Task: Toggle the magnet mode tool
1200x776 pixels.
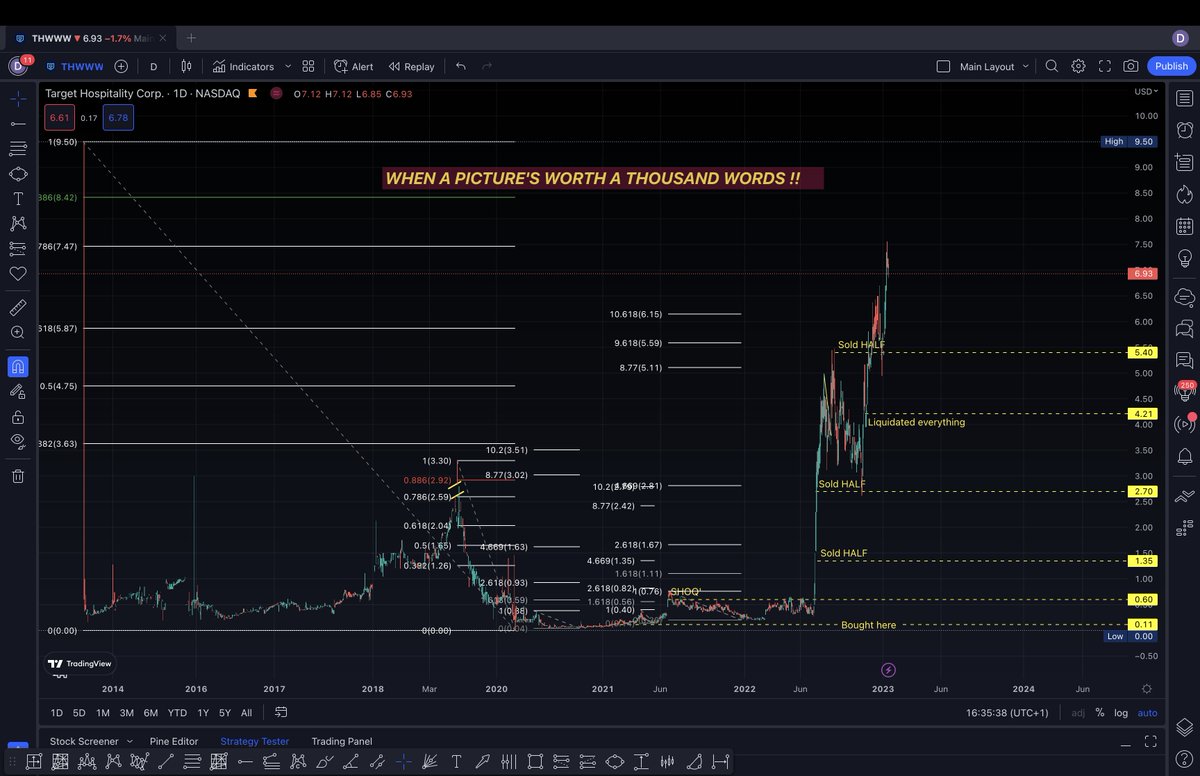Action: [x=17, y=366]
